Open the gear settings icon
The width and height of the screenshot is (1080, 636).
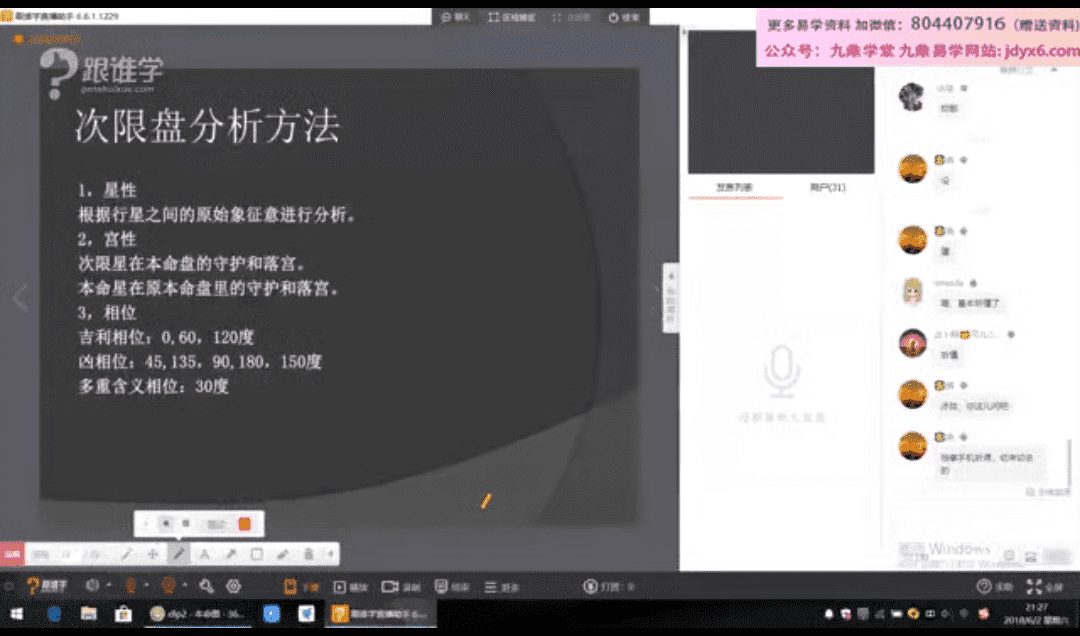[x=234, y=587]
